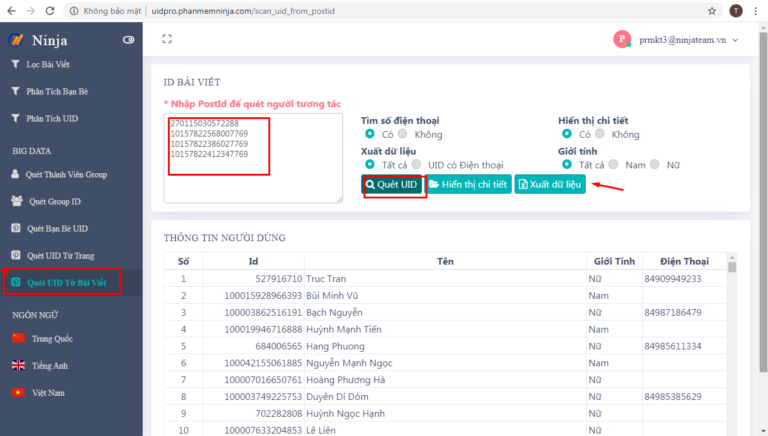The height and width of the screenshot is (436, 768).
Task: Click name Bùi Minh Vũ row
Action: (x=332, y=295)
